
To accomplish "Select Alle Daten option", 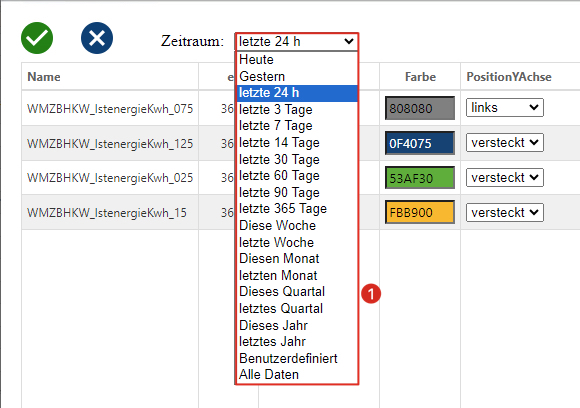I will (297, 375).
